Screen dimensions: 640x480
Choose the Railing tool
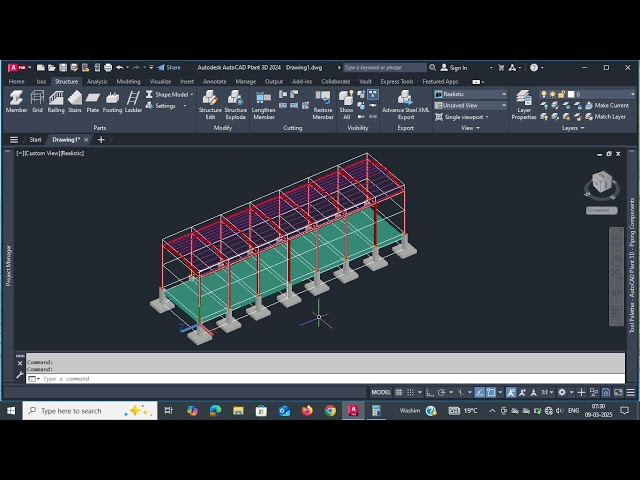(56, 102)
